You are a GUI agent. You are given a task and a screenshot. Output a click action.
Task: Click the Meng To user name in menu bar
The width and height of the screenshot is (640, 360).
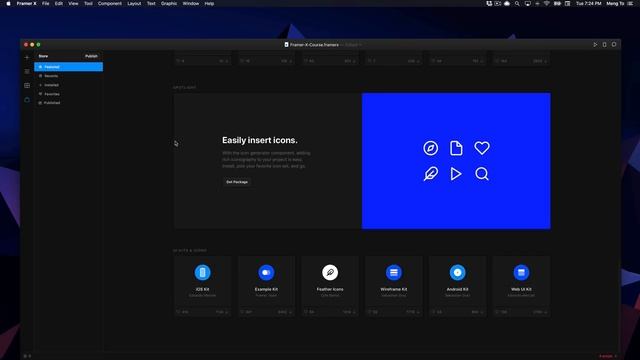[x=615, y=3]
